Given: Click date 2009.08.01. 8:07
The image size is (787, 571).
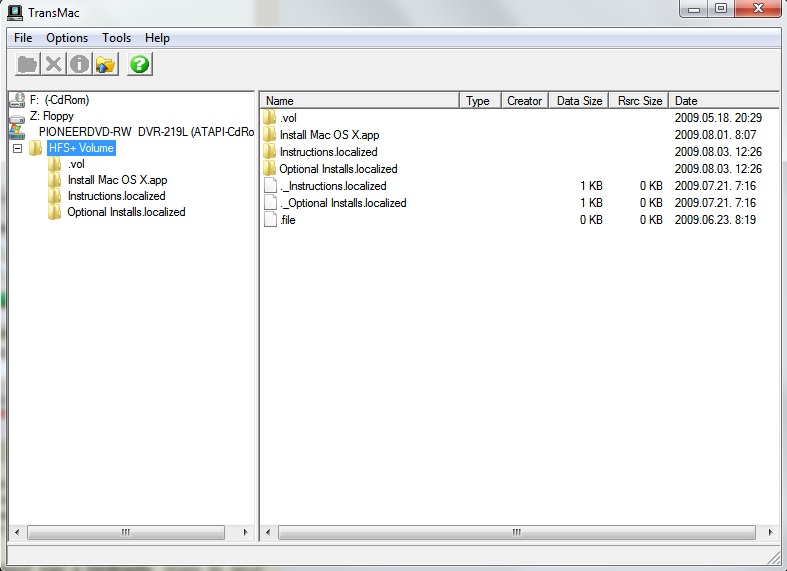Looking at the screenshot, I should tap(715, 135).
